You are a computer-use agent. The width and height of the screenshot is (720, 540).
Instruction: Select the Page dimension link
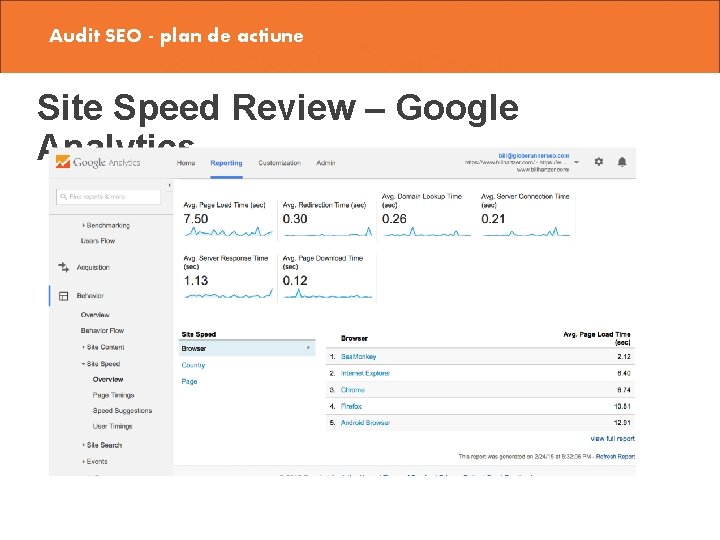pyautogui.click(x=189, y=382)
